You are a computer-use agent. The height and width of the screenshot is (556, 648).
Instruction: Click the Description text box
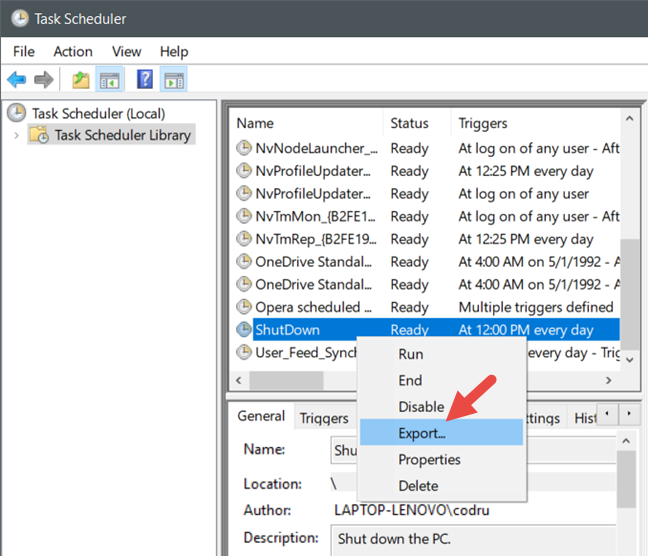tap(473, 541)
